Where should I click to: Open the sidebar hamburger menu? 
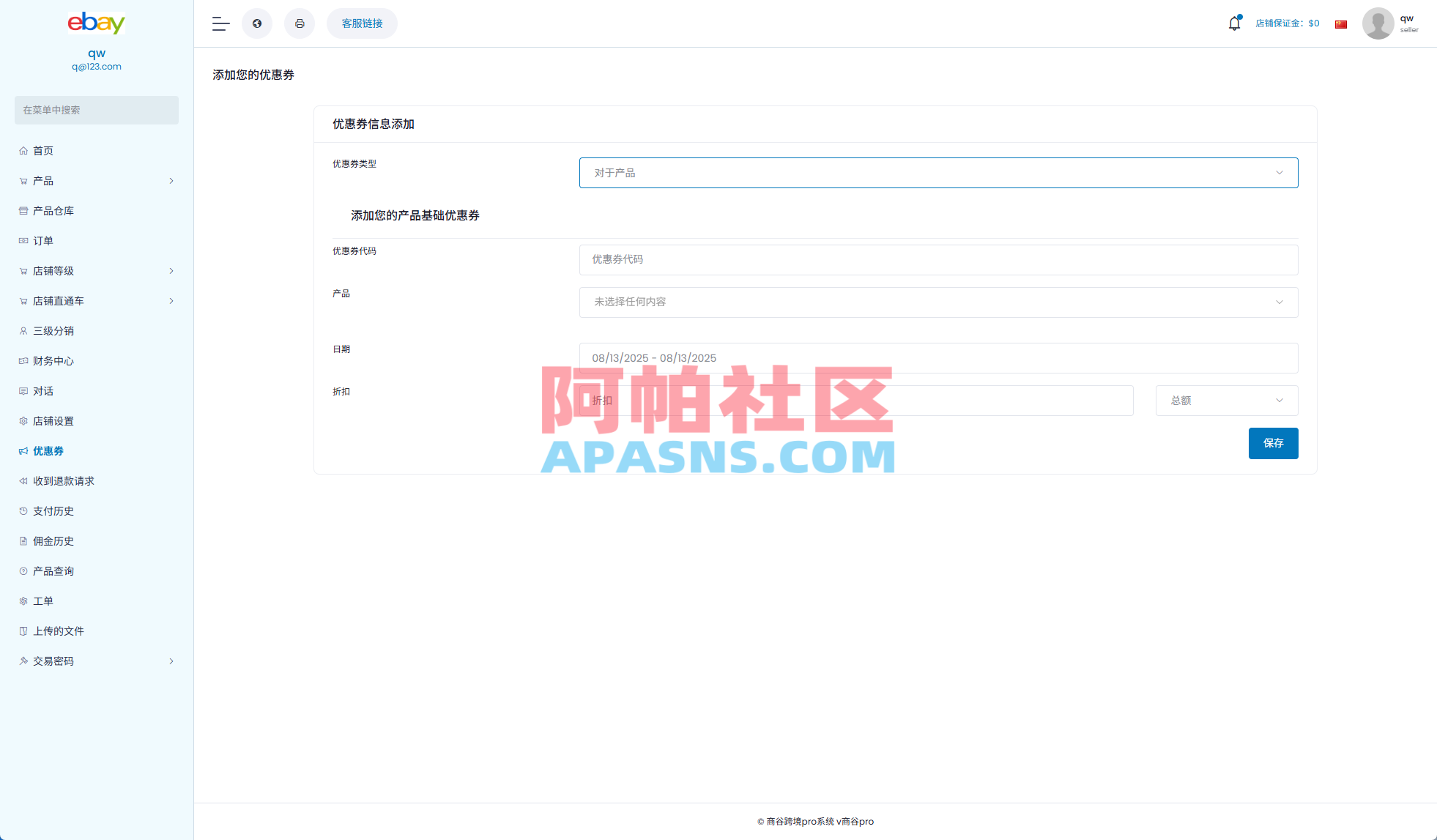coord(220,23)
